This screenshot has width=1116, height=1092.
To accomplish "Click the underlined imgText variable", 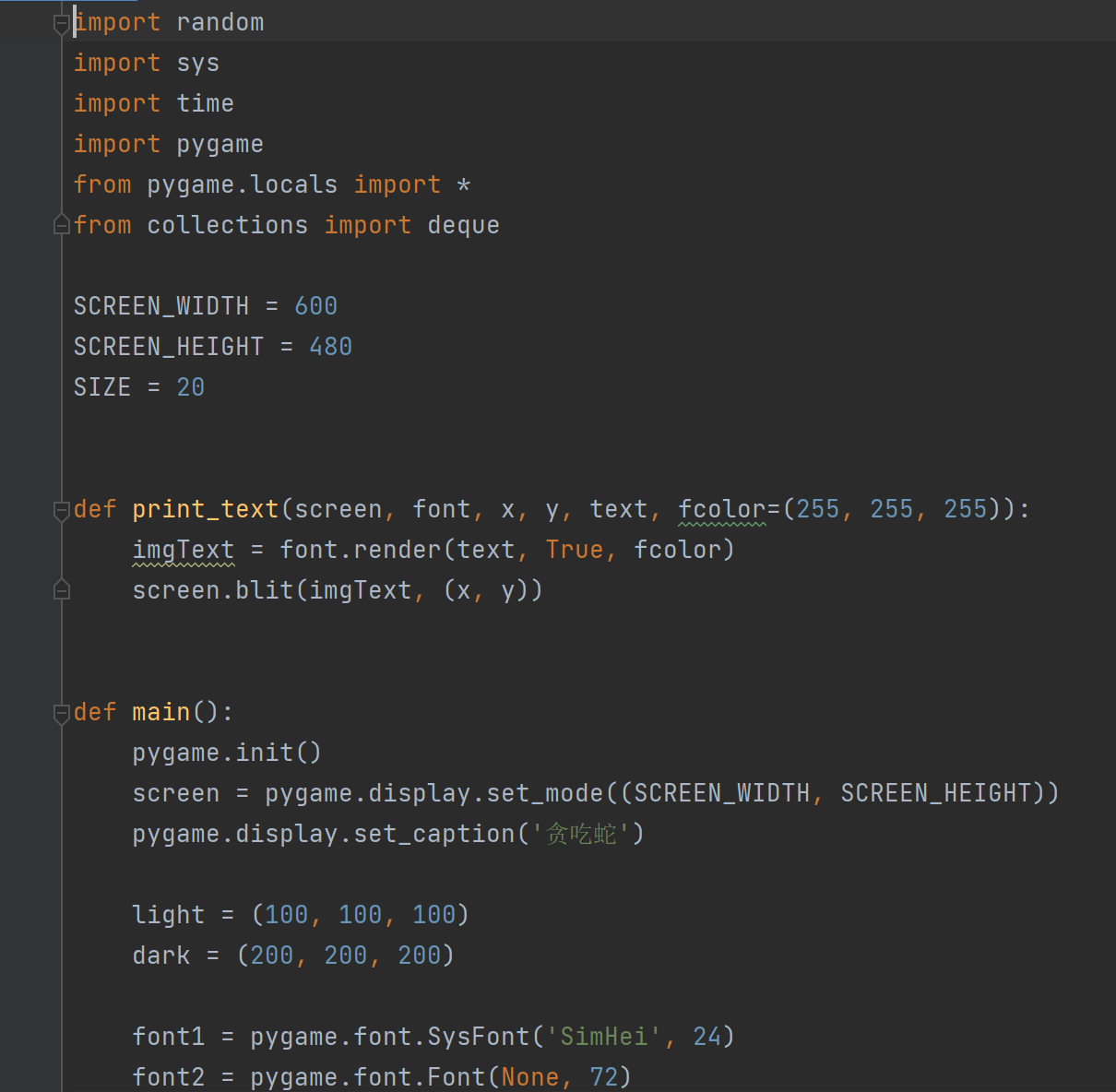I will (184, 550).
